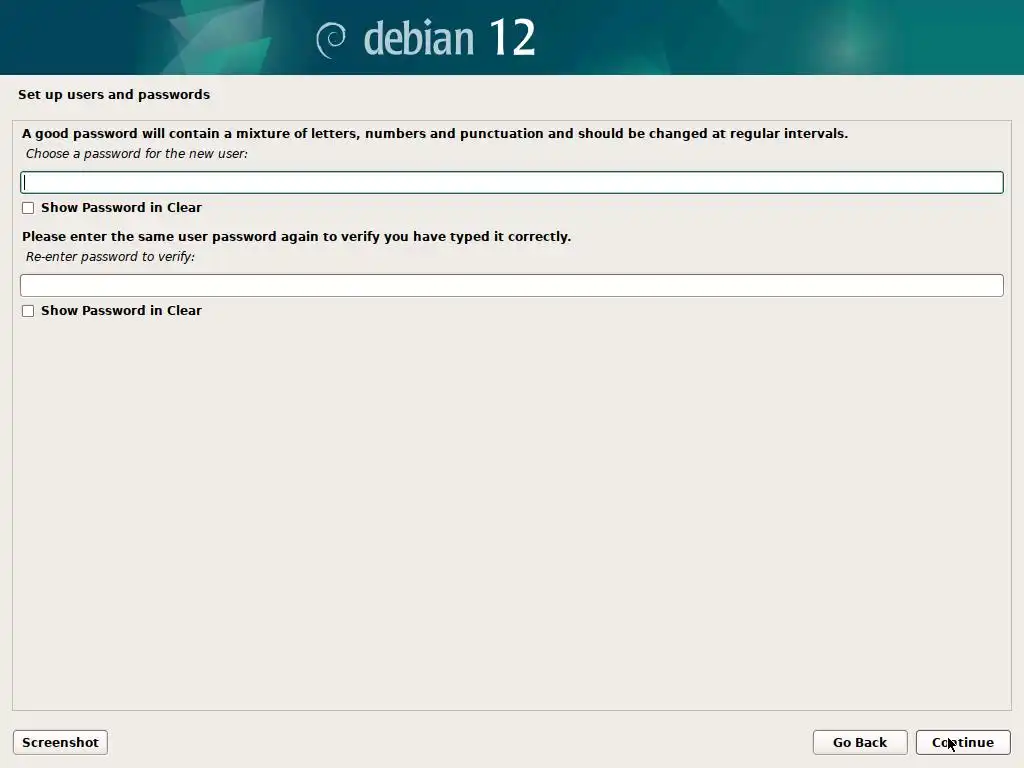The width and height of the screenshot is (1024, 768).
Task: Click the 'Re-enter password to verify:' label
Action: click(110, 257)
